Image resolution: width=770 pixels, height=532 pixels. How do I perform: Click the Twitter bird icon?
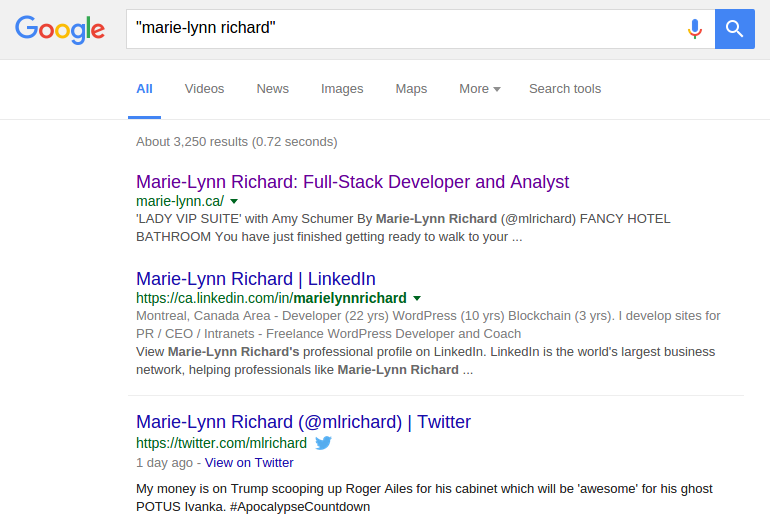click(x=323, y=443)
